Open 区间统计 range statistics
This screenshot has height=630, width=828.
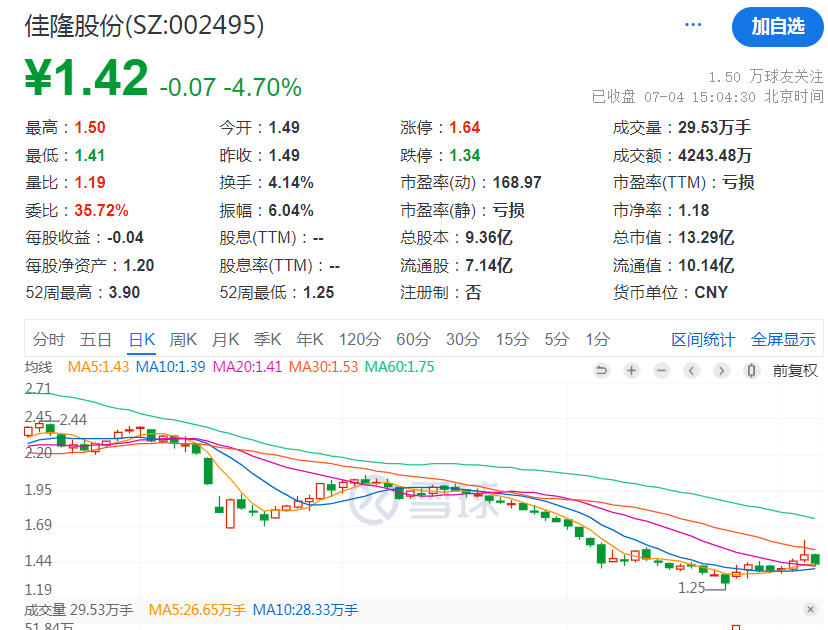point(703,340)
